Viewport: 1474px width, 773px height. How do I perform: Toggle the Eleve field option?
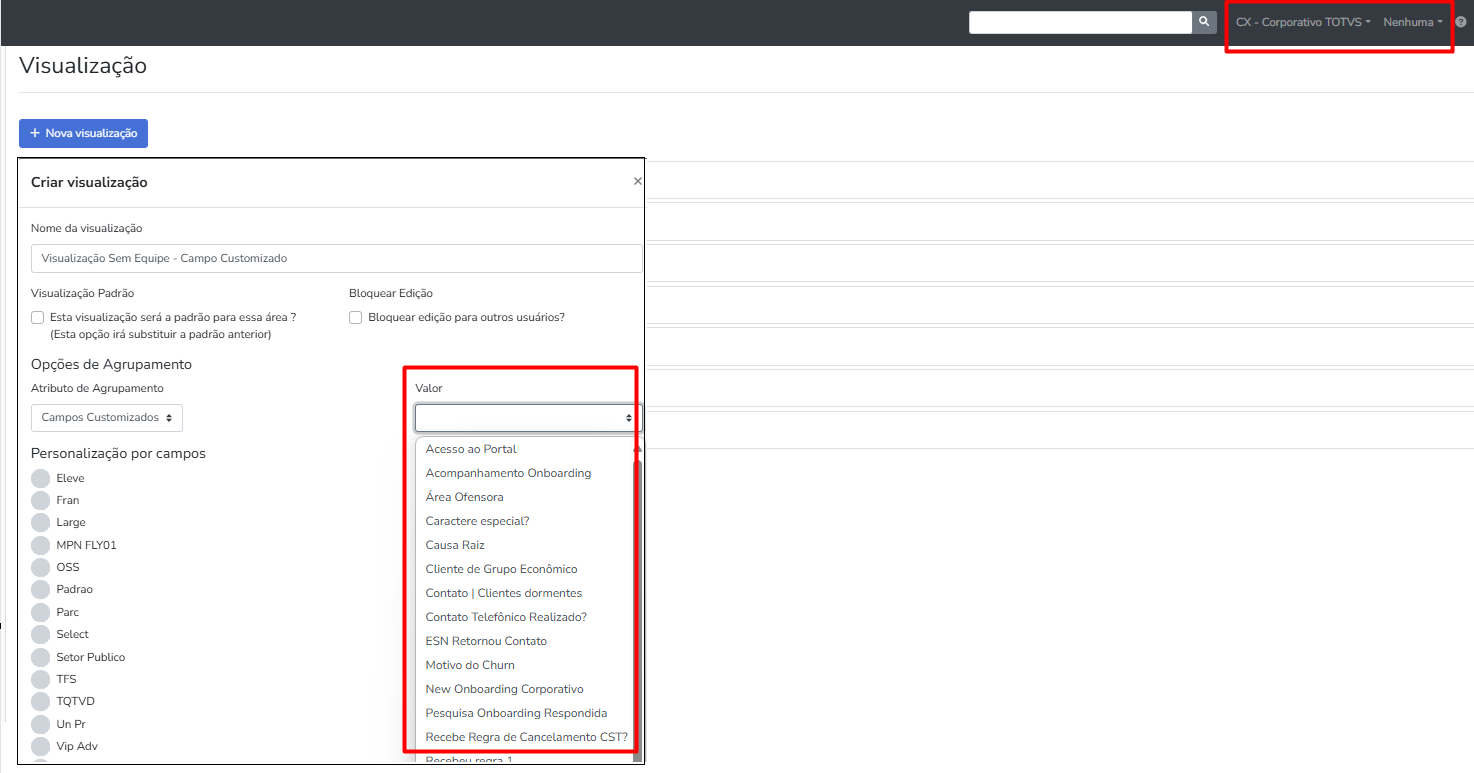pyautogui.click(x=40, y=478)
